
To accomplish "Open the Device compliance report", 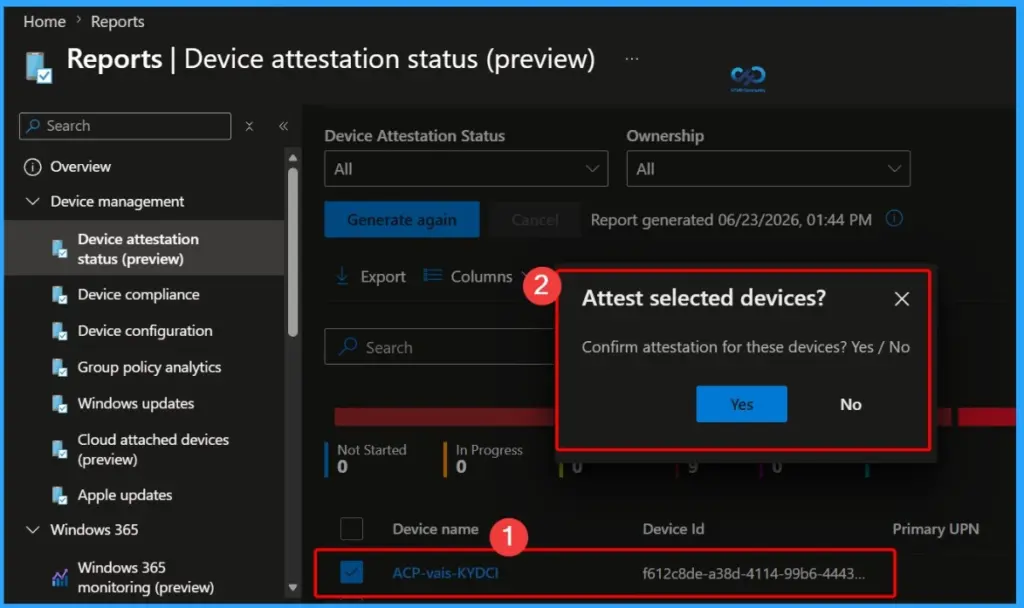I will coord(138,295).
